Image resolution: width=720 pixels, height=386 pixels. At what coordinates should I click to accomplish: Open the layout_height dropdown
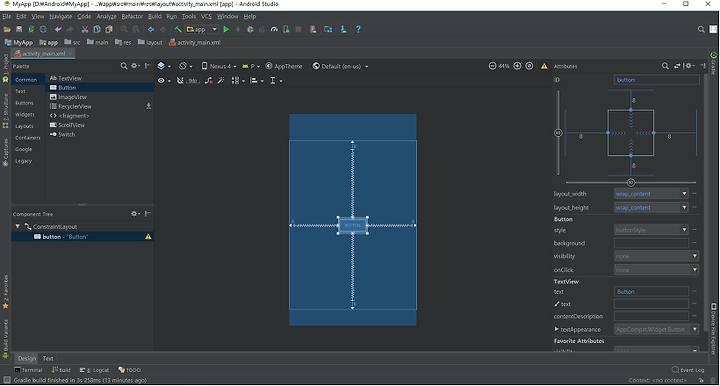click(x=684, y=207)
